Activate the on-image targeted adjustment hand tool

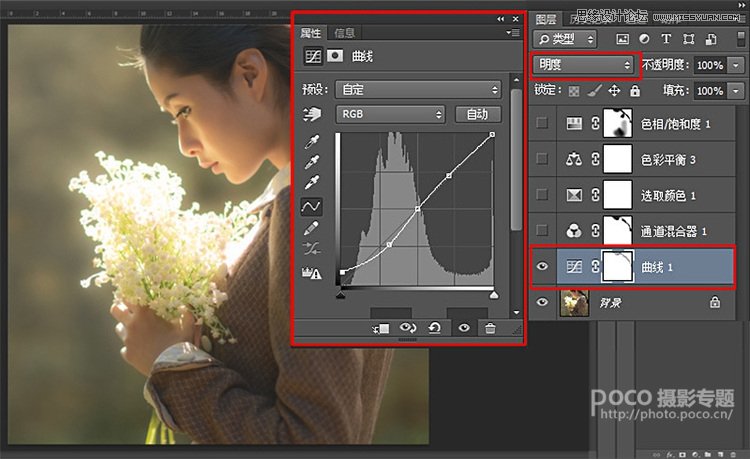click(x=311, y=114)
